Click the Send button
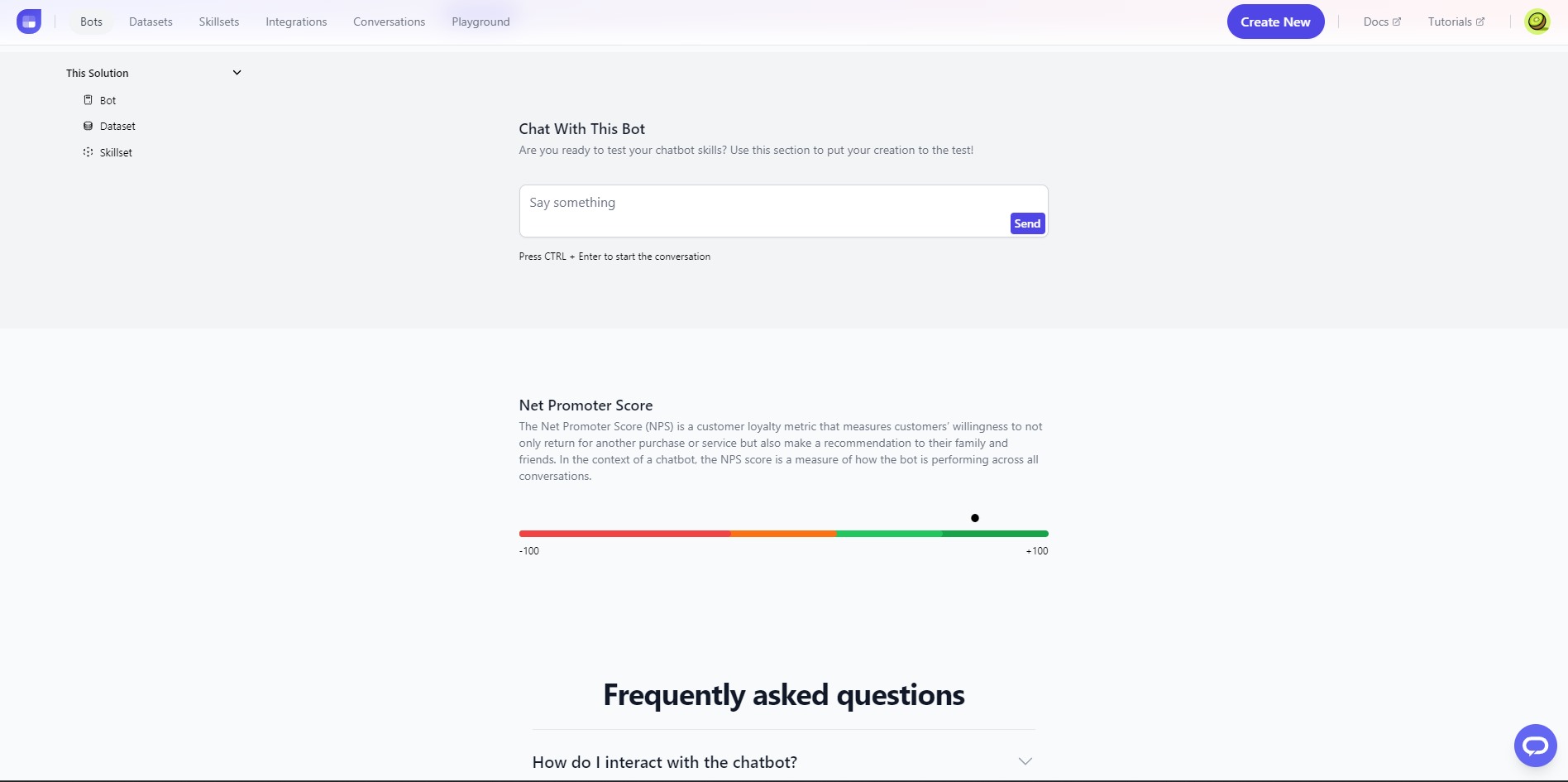Viewport: 1568px width, 782px height. tap(1027, 223)
